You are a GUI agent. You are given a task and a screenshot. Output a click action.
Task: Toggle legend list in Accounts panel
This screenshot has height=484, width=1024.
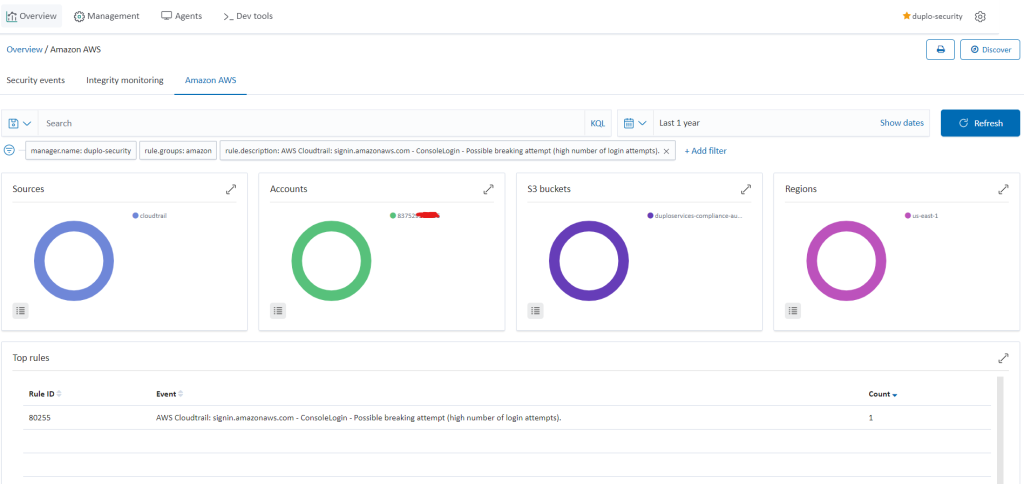click(x=278, y=311)
